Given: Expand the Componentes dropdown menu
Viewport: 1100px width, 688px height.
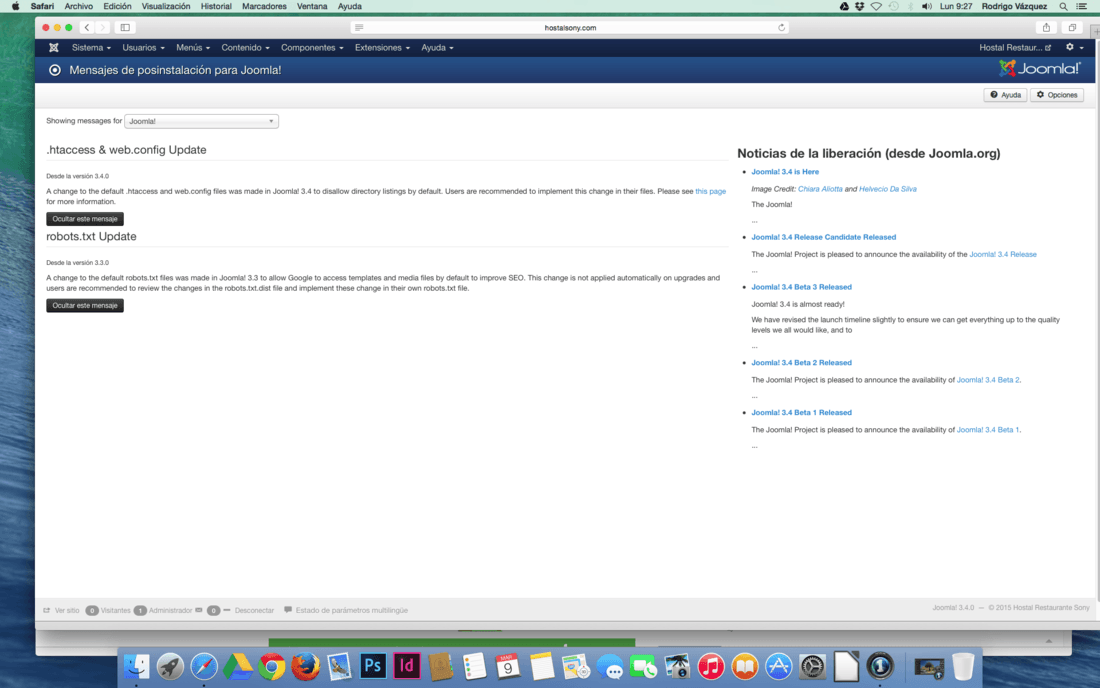Looking at the screenshot, I should pos(312,48).
